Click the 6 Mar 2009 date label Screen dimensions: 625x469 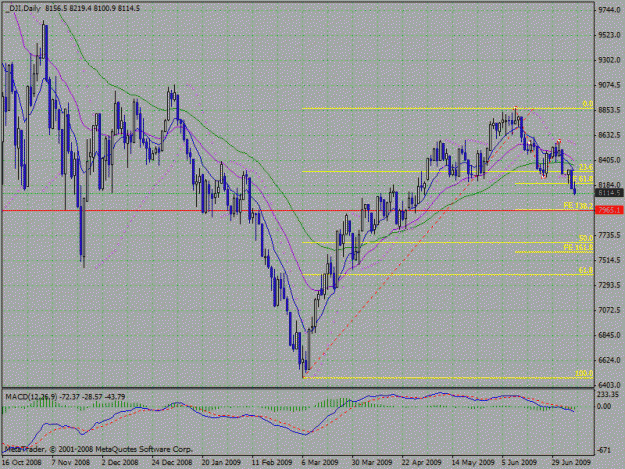320,462
